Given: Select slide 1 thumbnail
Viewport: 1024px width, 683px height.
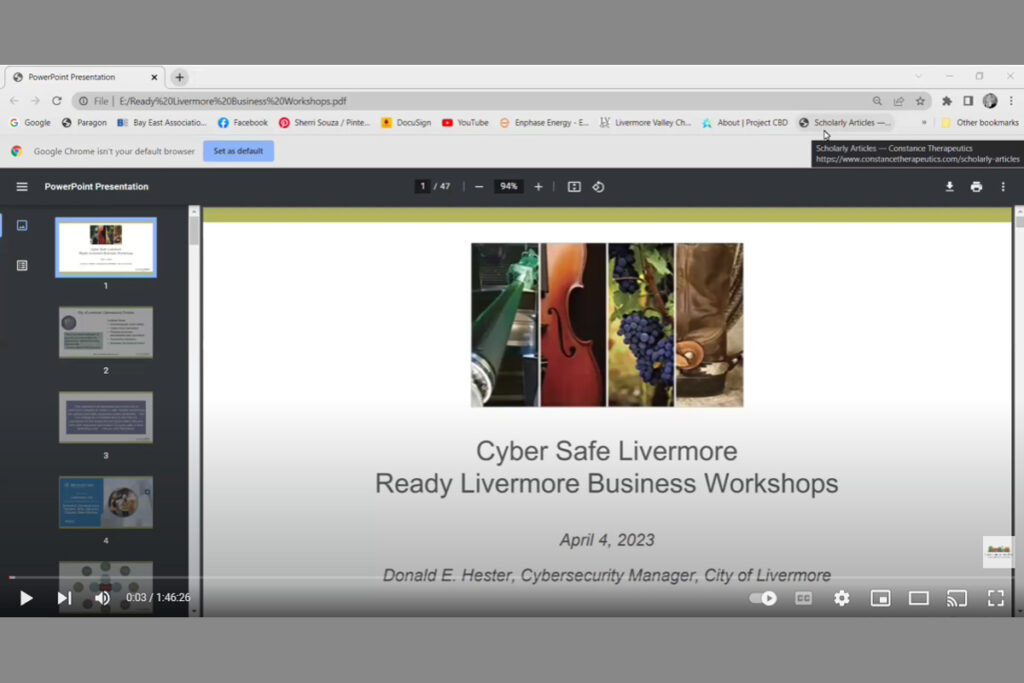Looking at the screenshot, I should tap(106, 247).
